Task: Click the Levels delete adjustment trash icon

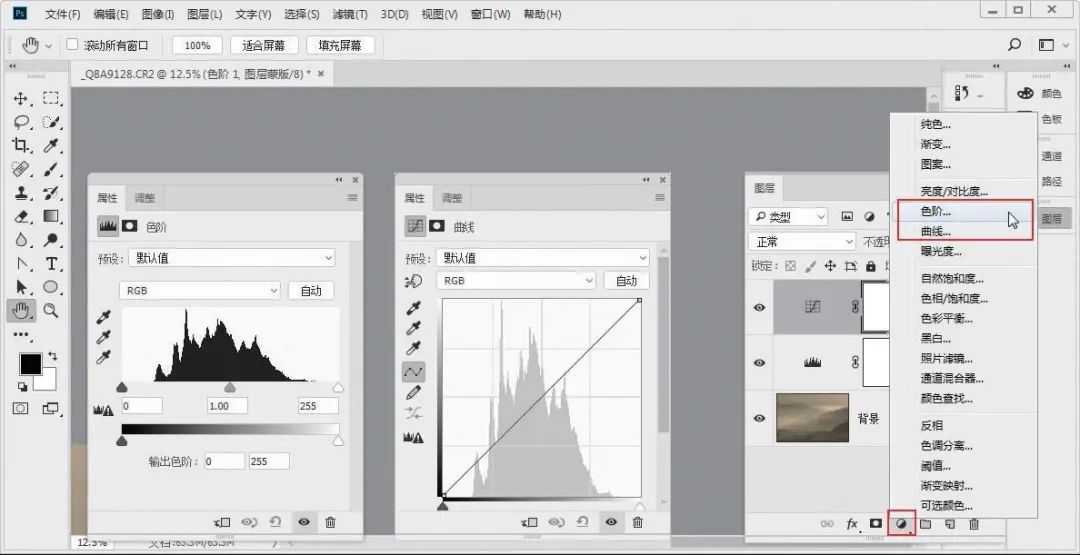Action: click(x=330, y=523)
